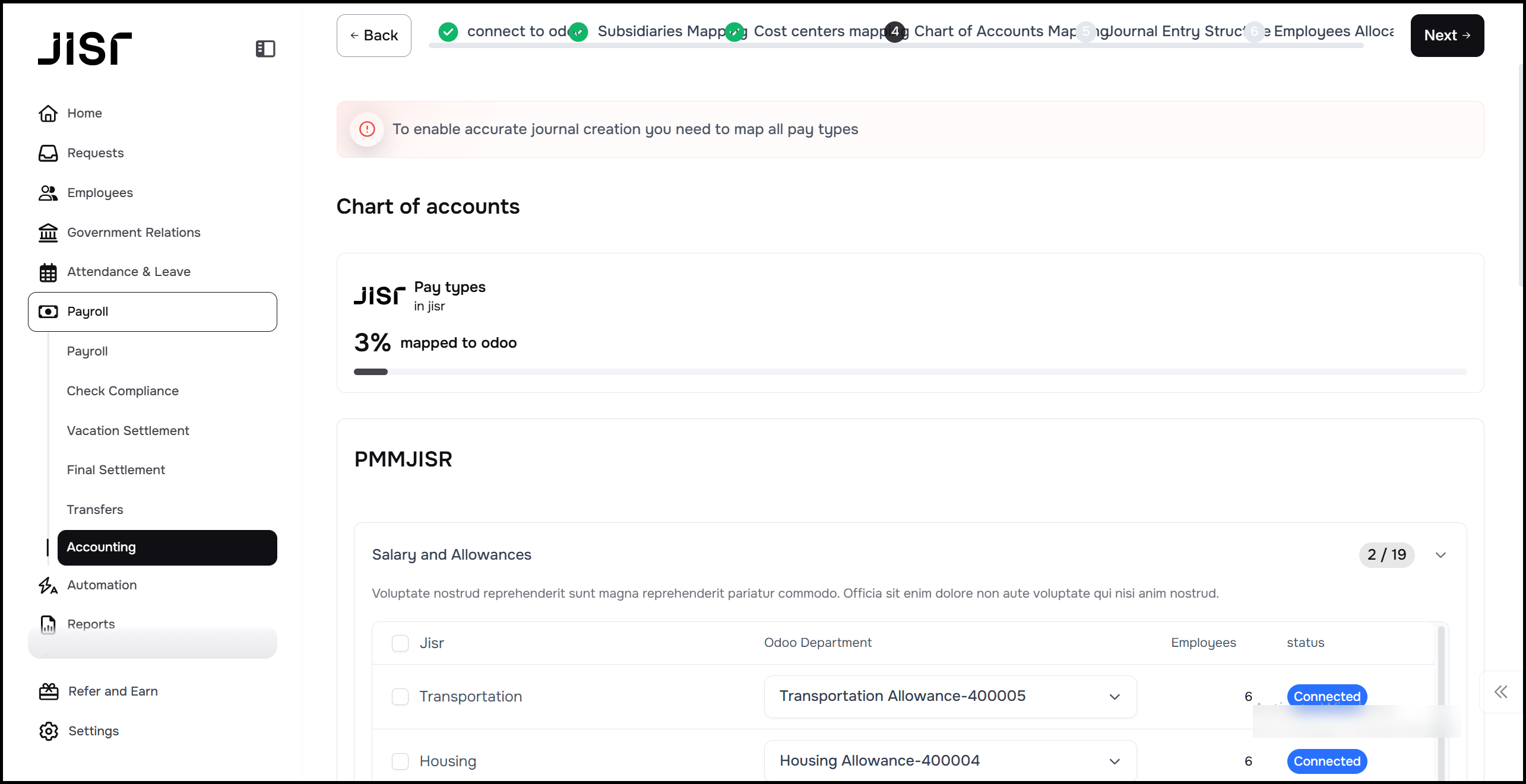Open Automation lightning icon
1526x784 pixels.
pyautogui.click(x=48, y=585)
